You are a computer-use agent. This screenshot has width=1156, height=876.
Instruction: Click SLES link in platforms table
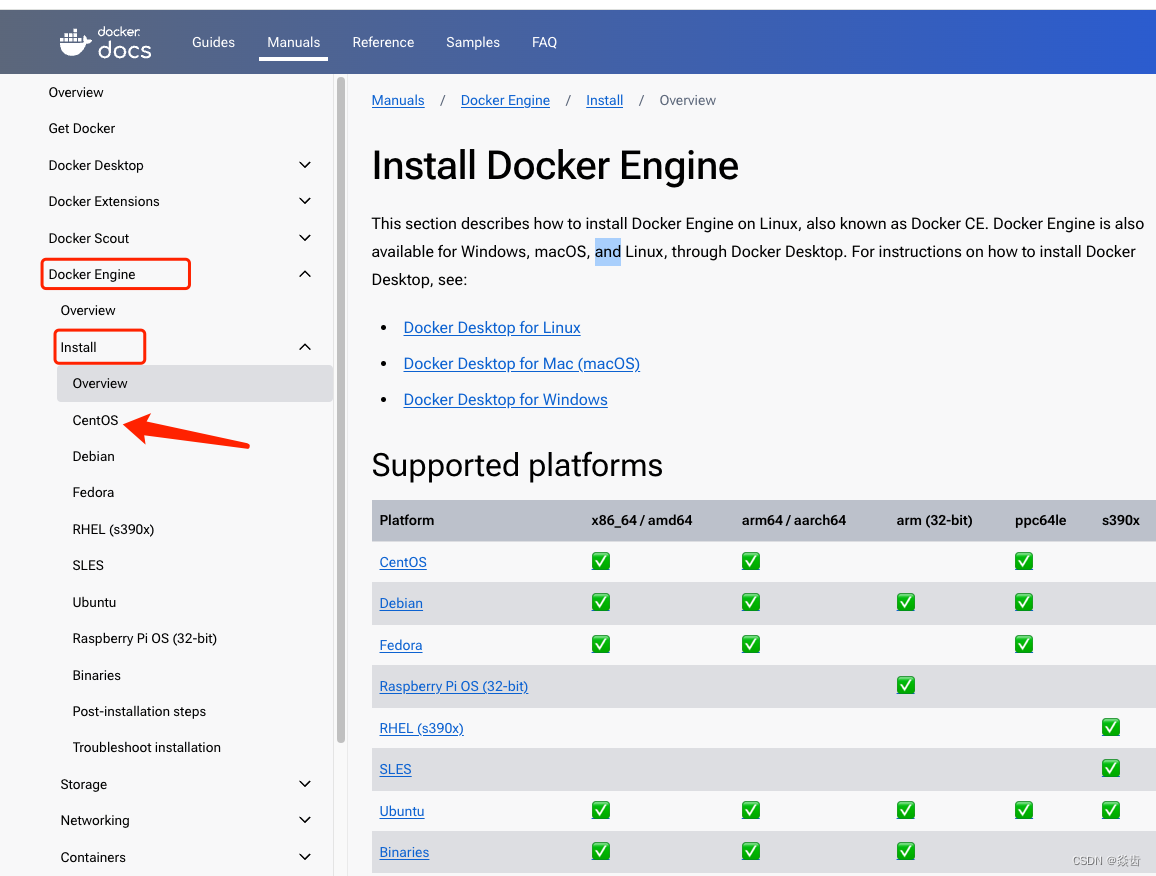pos(395,769)
